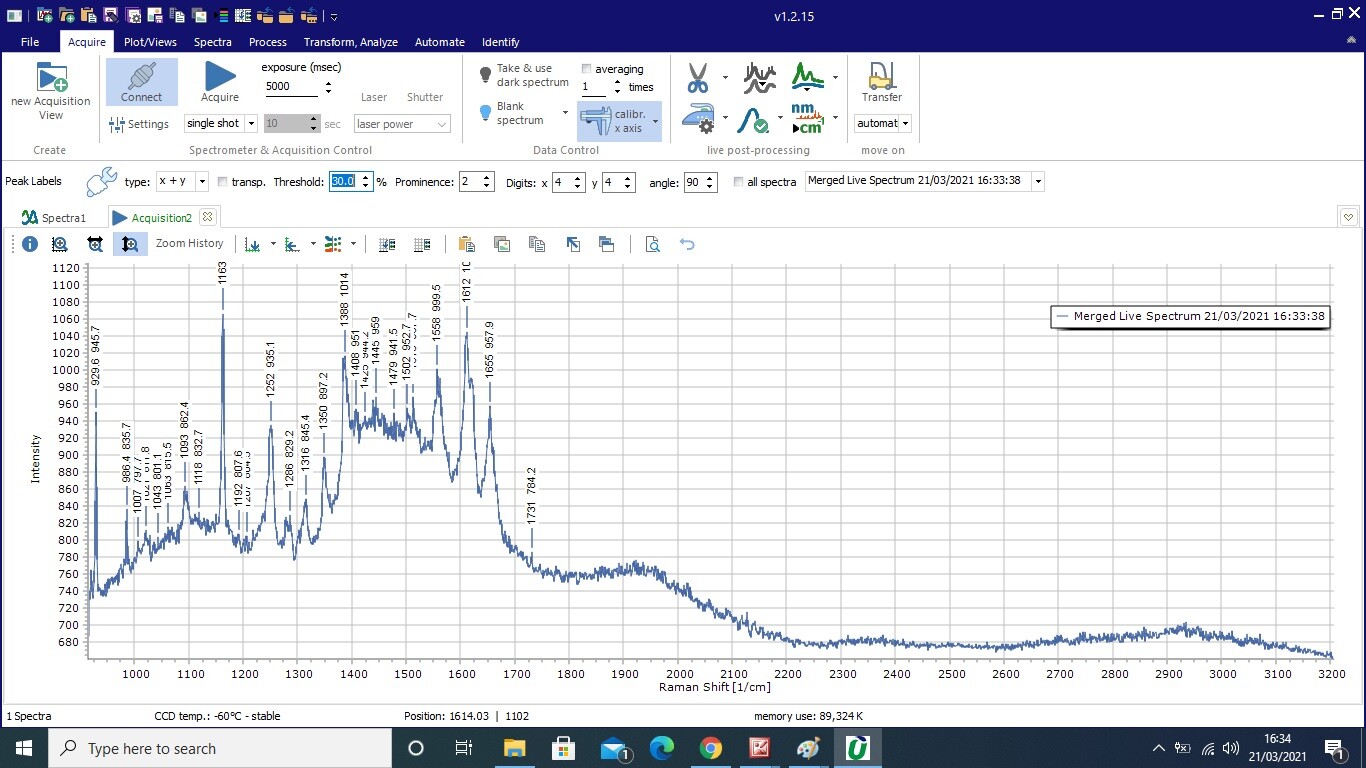Expand the calibr. x axis dropdown arrow

coord(655,121)
